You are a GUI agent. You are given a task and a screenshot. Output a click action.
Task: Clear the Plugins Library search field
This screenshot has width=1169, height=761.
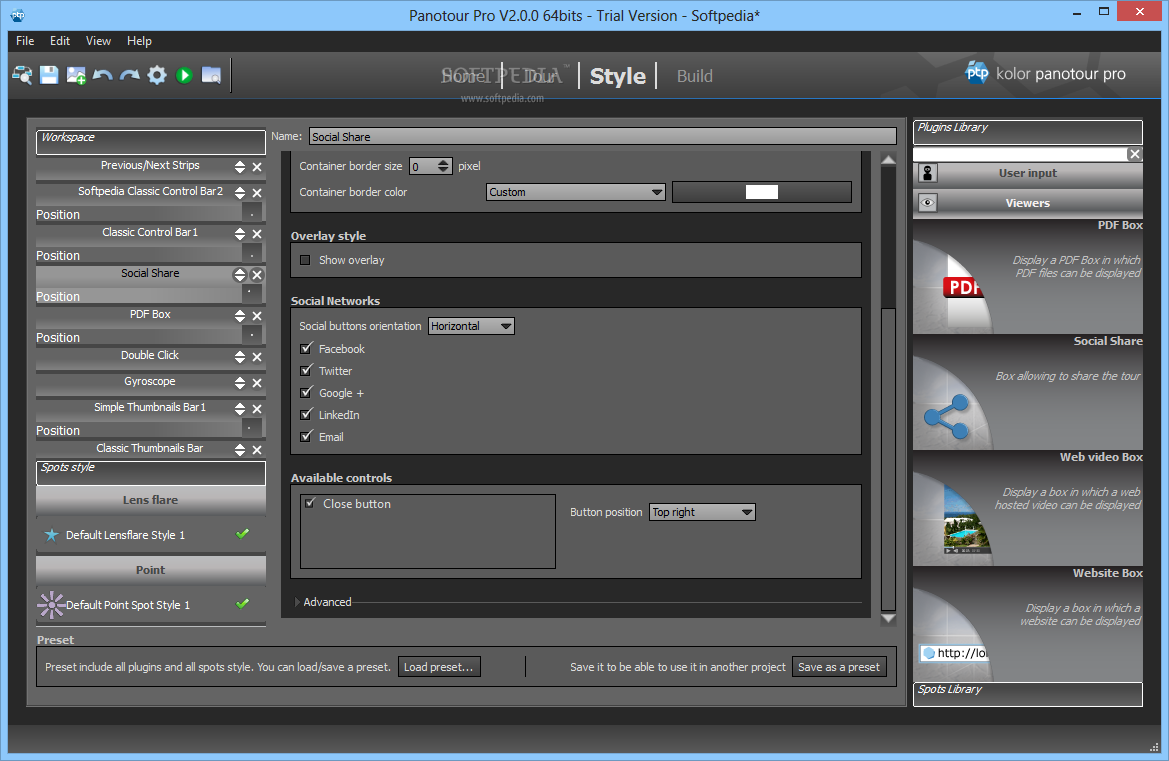pos(1135,154)
